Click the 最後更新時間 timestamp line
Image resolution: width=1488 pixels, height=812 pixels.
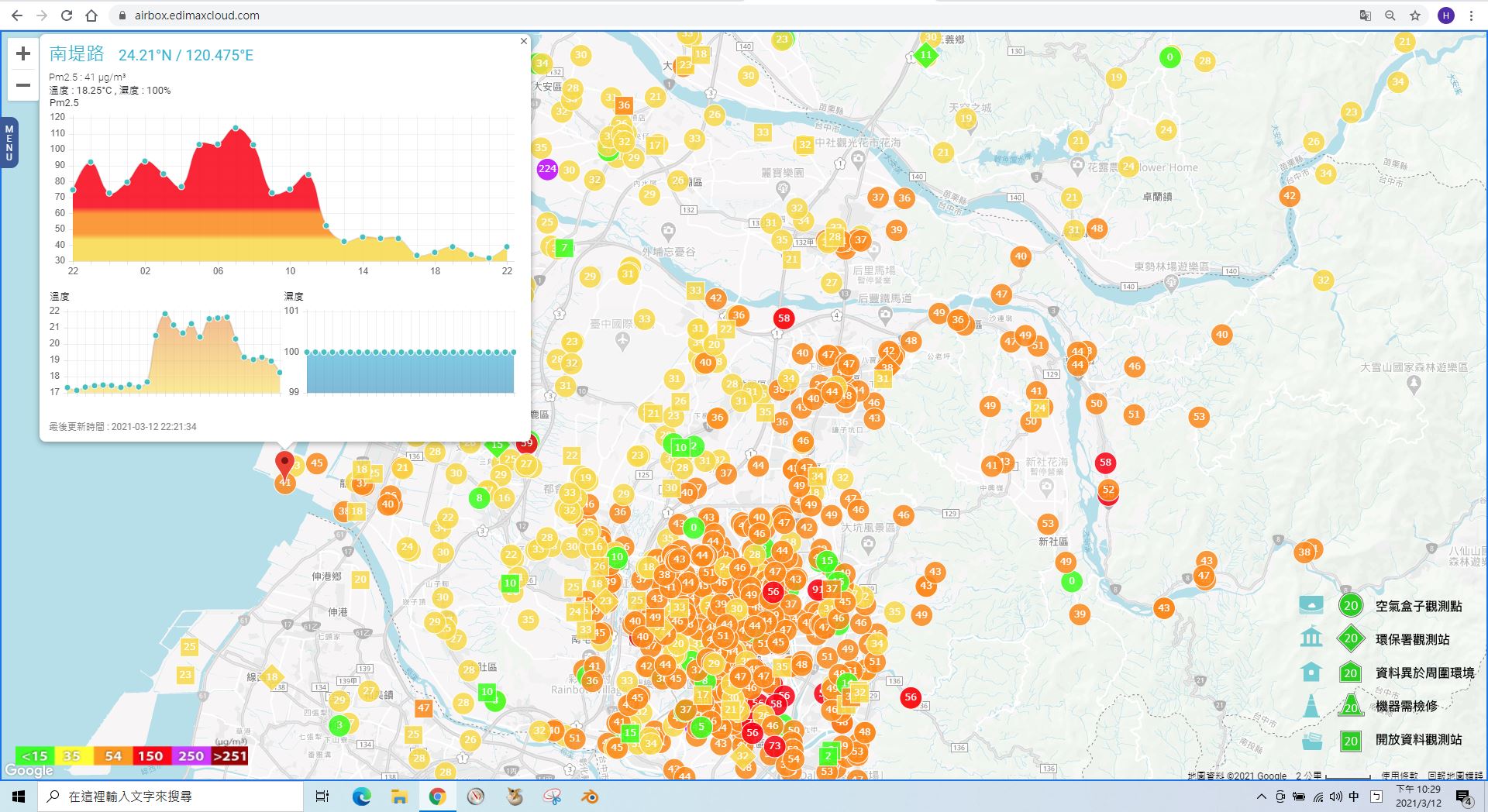(x=122, y=426)
